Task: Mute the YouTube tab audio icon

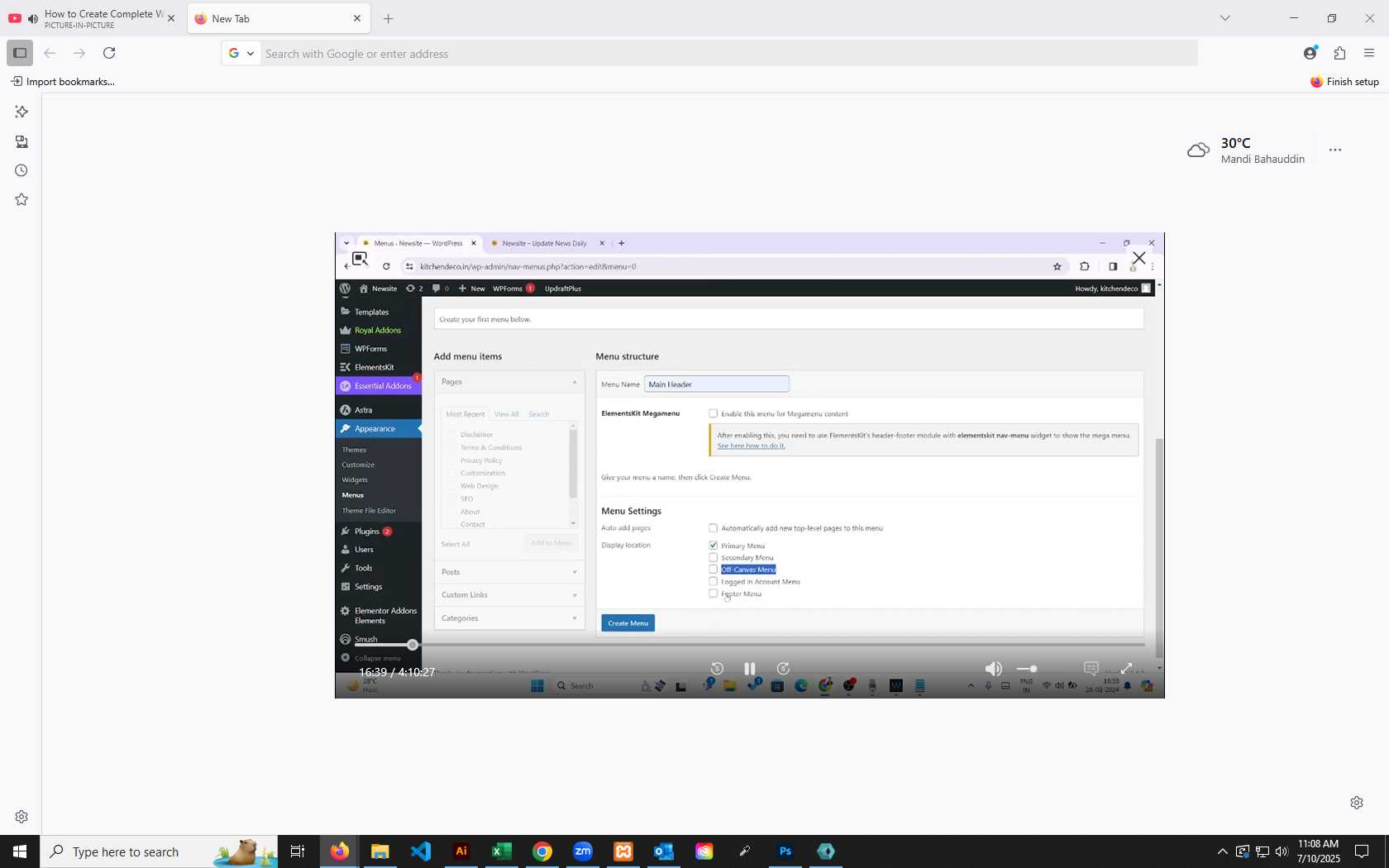Action: coord(32,18)
